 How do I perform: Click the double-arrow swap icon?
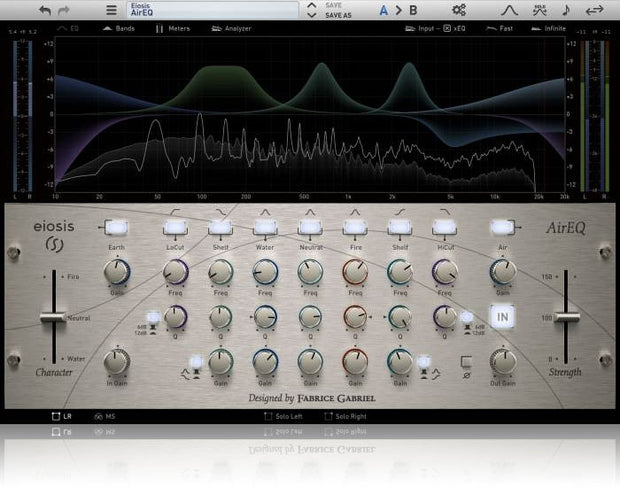click(594, 10)
